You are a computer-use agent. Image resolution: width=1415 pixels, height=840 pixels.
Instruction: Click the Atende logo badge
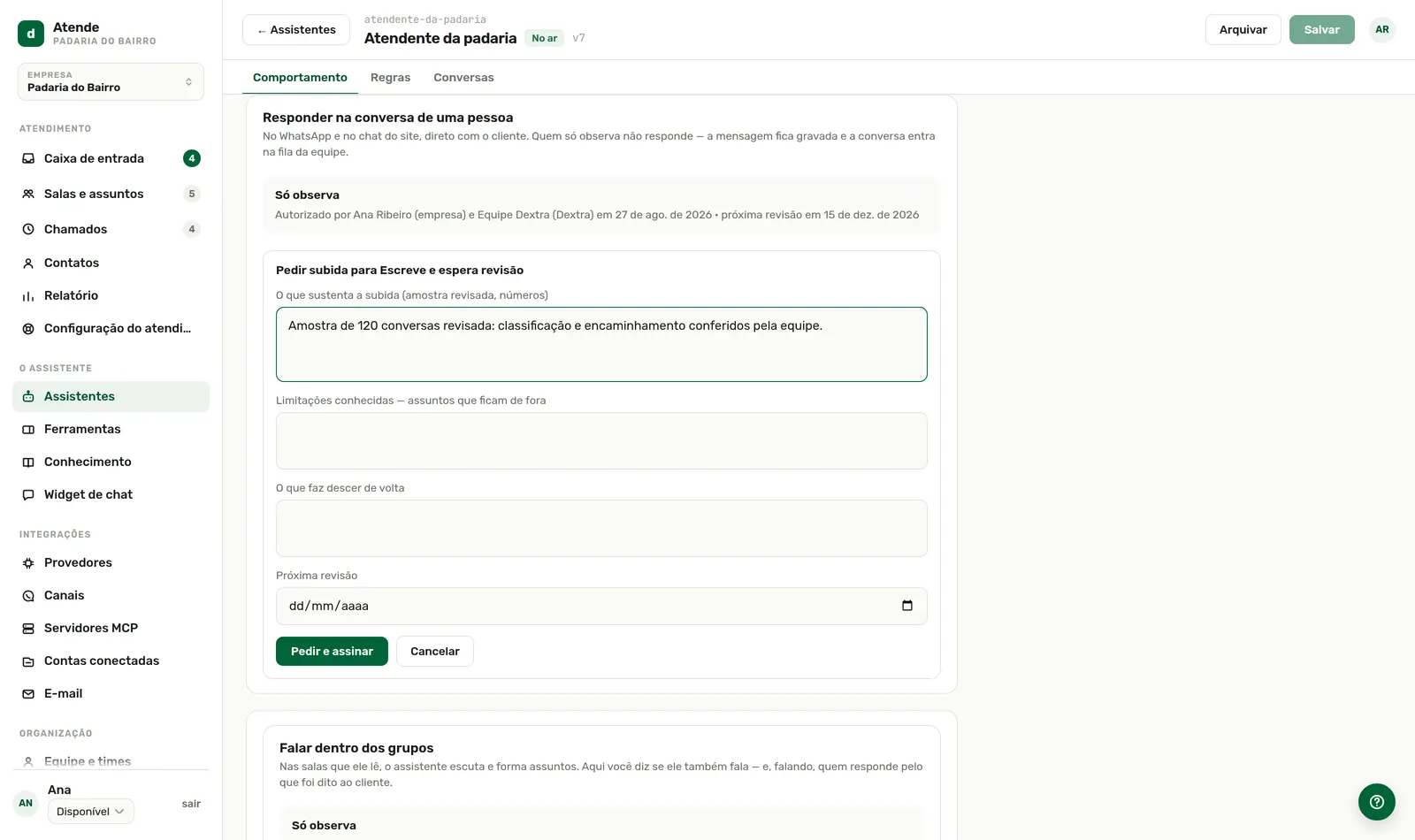click(x=31, y=34)
